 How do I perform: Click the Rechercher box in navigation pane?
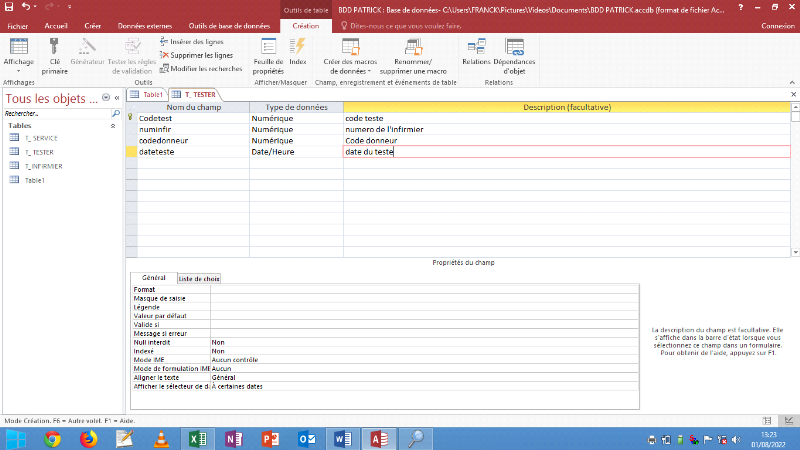[x=55, y=114]
